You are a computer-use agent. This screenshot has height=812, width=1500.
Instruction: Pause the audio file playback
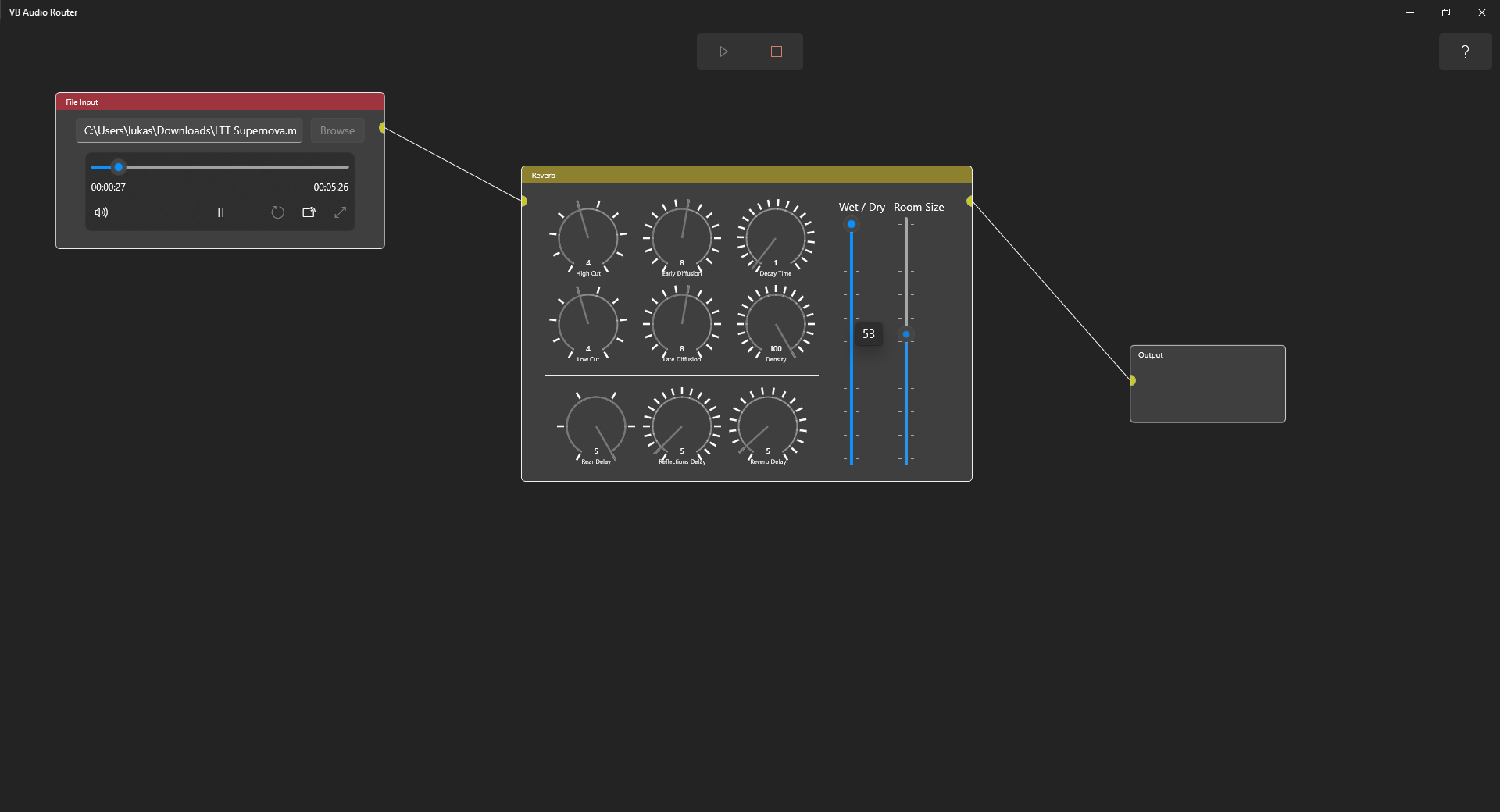[x=220, y=212]
